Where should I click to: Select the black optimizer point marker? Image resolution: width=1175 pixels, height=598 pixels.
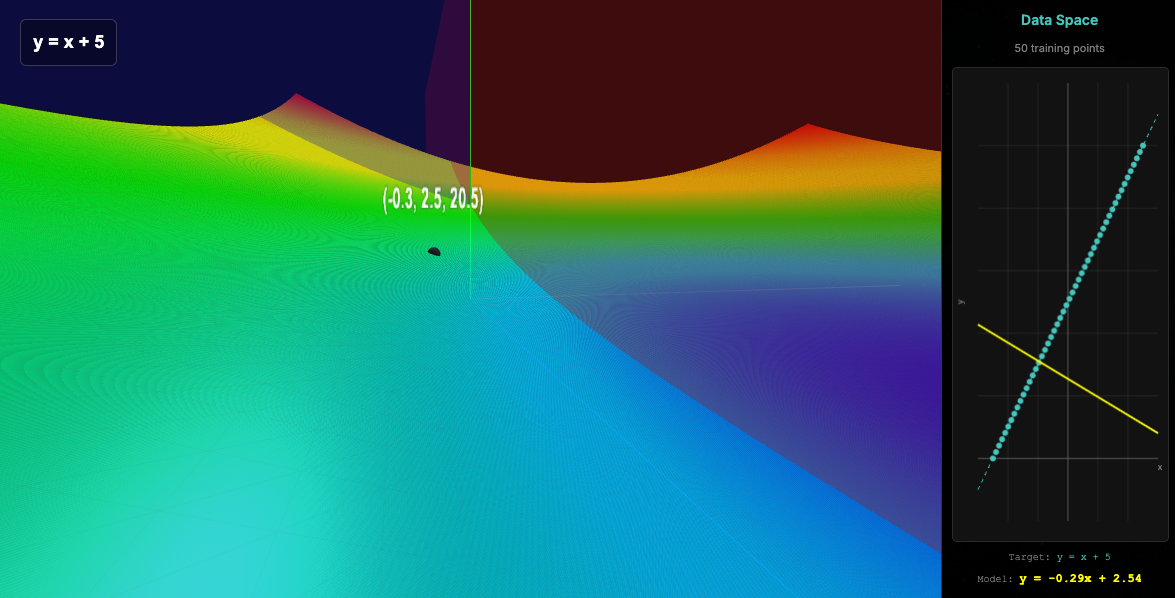(434, 250)
